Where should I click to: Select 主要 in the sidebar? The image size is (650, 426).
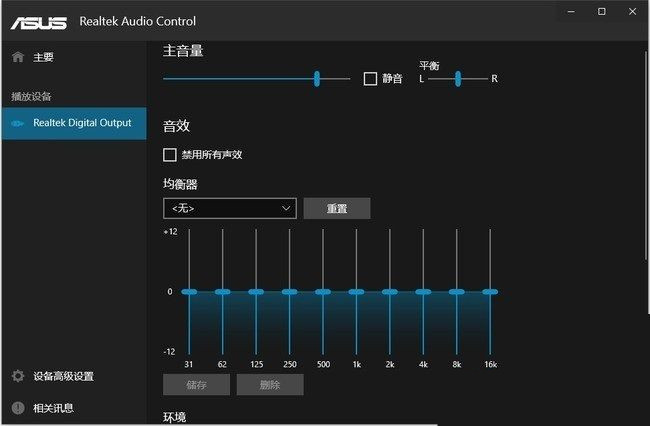click(44, 57)
